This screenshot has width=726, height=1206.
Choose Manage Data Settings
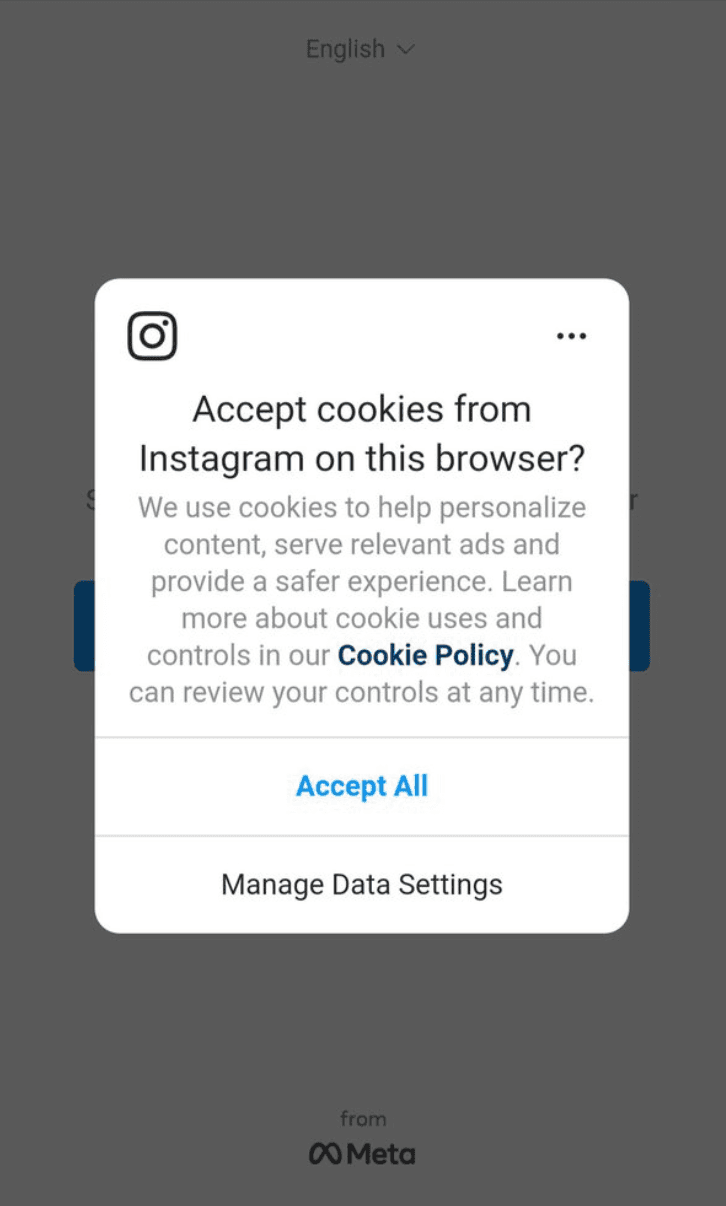pyautogui.click(x=362, y=884)
